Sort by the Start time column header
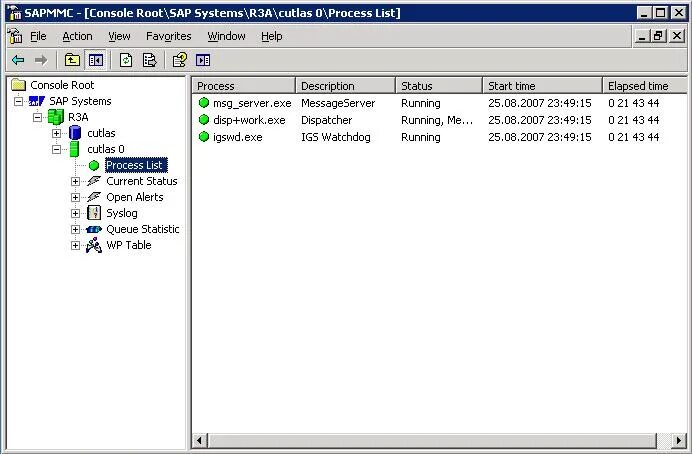The image size is (692, 454). [542, 86]
